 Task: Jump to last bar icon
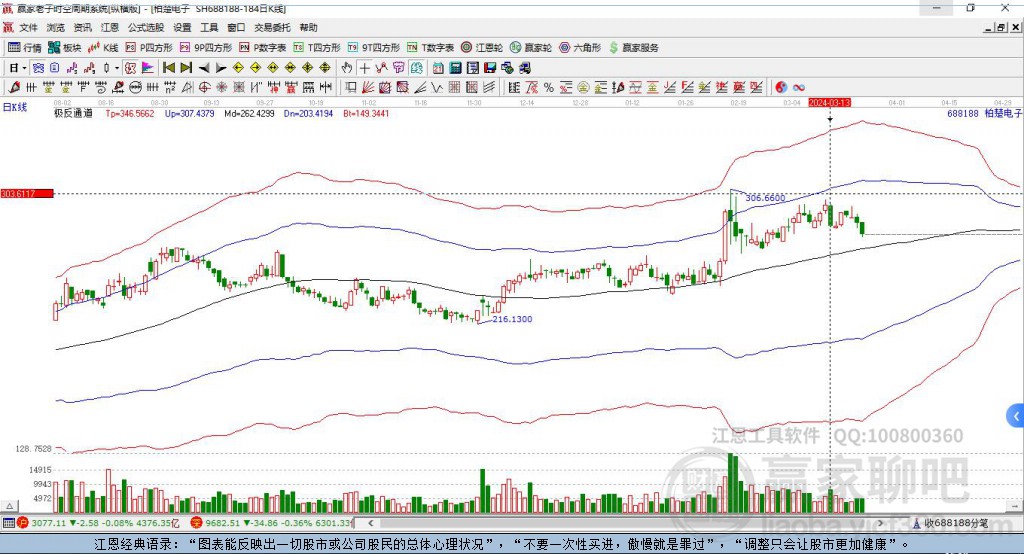click(x=186, y=68)
